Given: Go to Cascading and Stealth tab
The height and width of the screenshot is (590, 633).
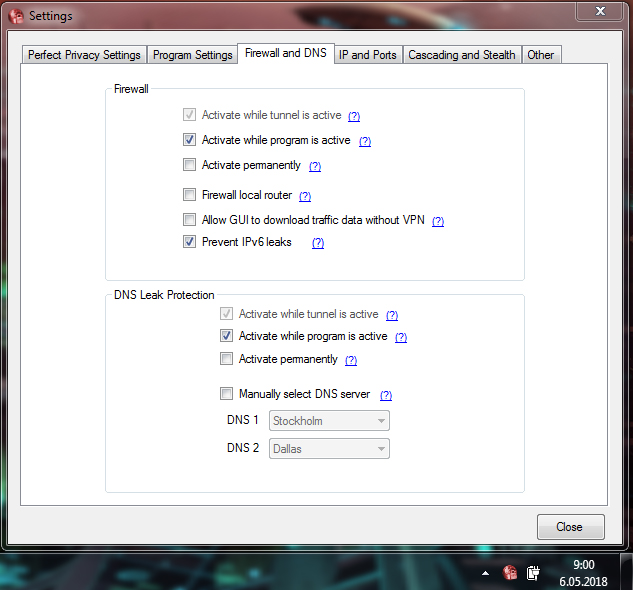Looking at the screenshot, I should [462, 55].
